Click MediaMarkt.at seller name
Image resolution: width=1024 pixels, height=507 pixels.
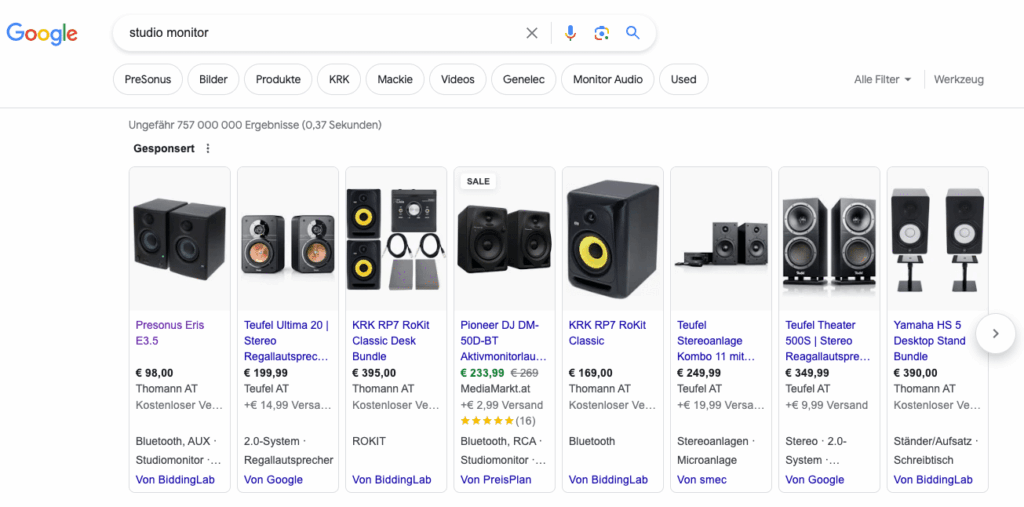coord(497,389)
